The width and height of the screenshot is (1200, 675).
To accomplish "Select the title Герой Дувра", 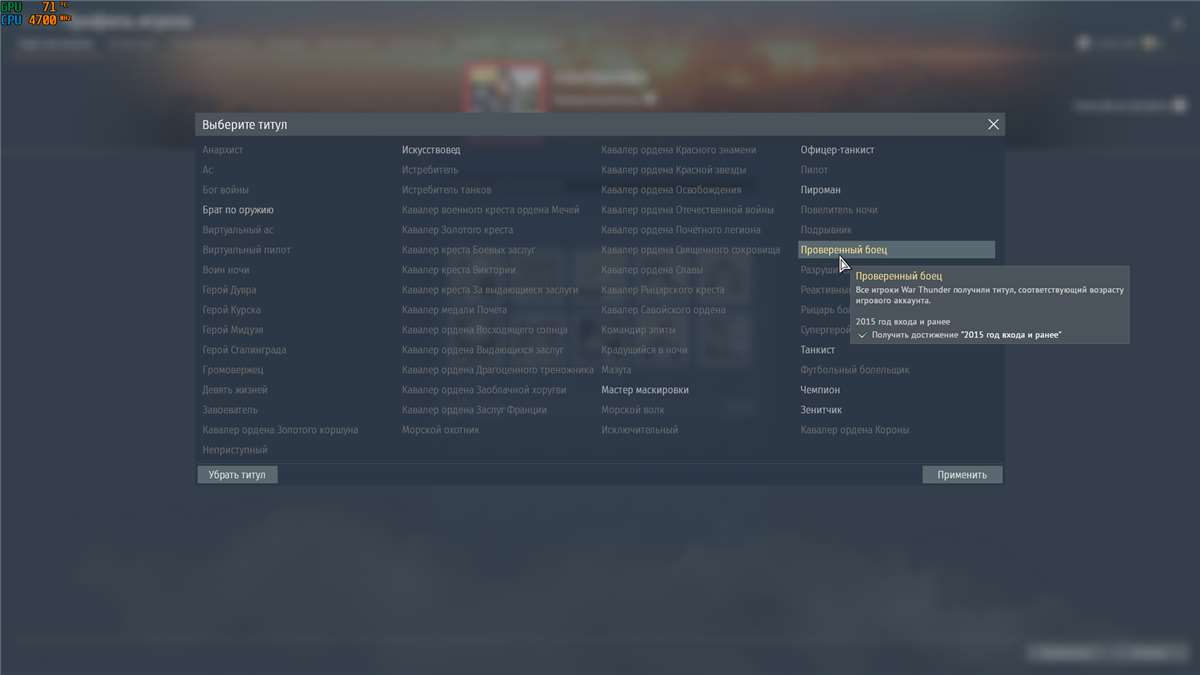I will point(229,290).
